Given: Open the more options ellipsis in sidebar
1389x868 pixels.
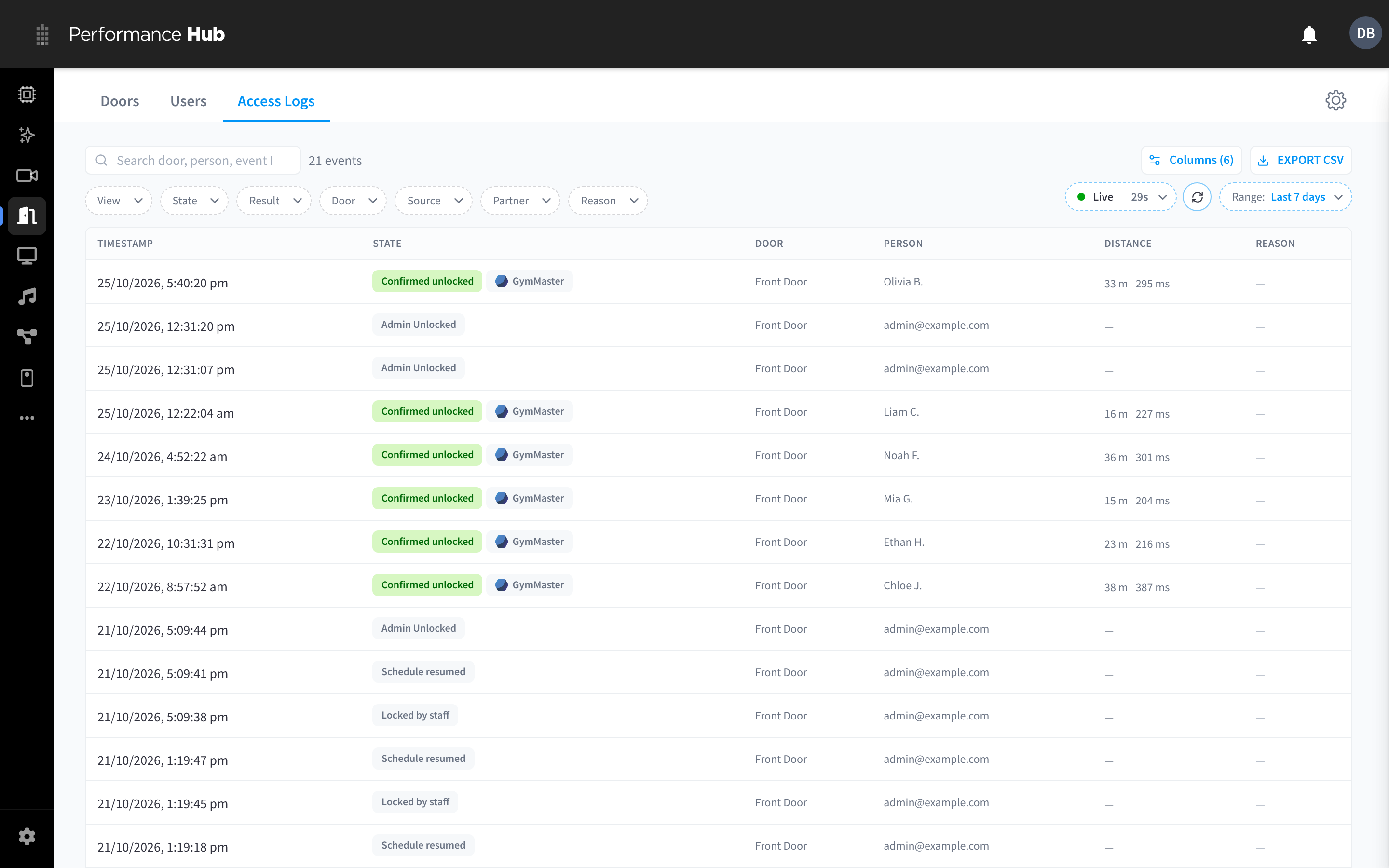Looking at the screenshot, I should [x=27, y=418].
